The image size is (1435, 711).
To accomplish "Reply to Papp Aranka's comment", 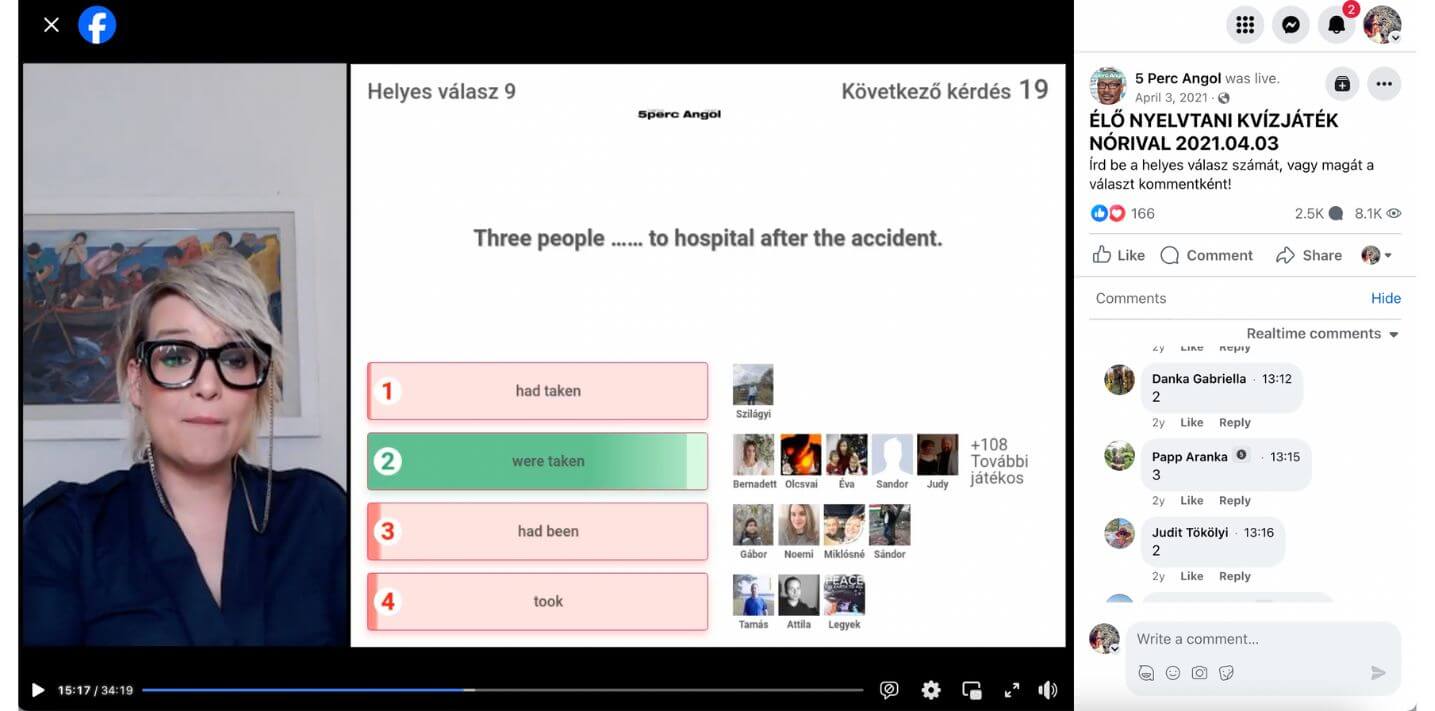I will pyautogui.click(x=1235, y=500).
